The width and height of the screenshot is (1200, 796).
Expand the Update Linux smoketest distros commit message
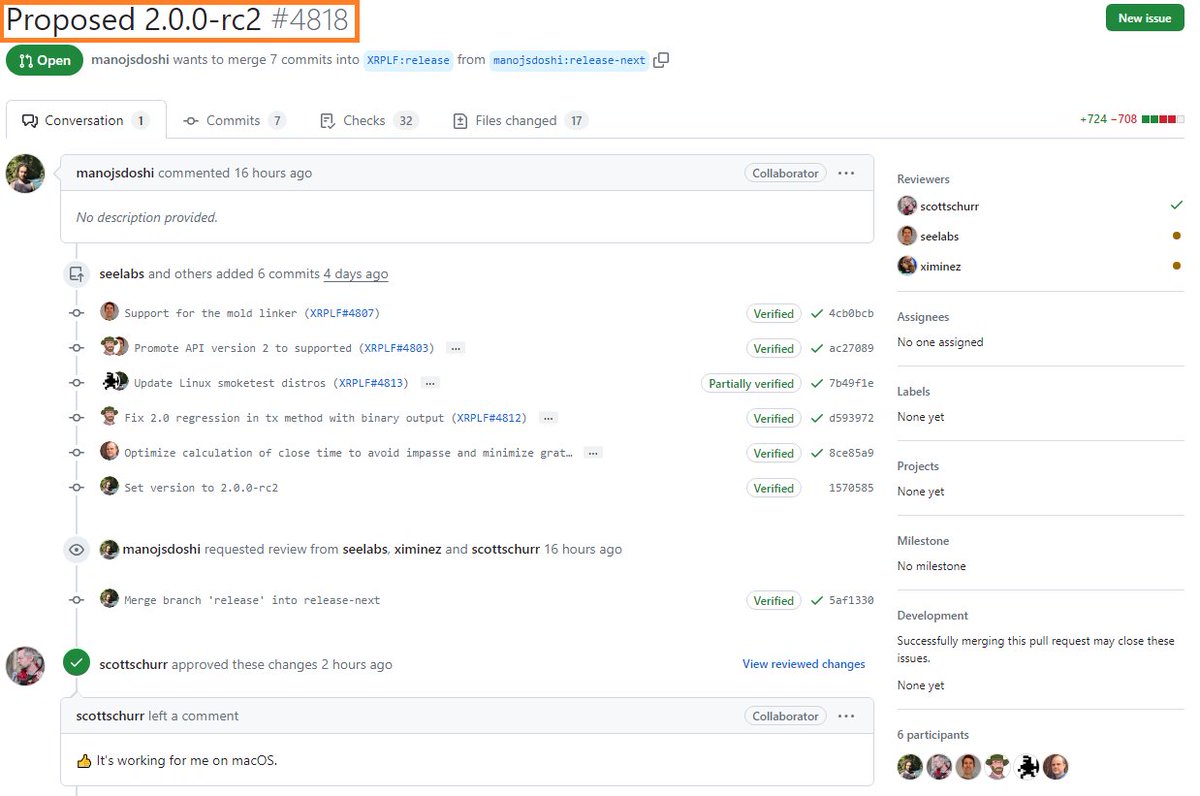[x=430, y=383]
